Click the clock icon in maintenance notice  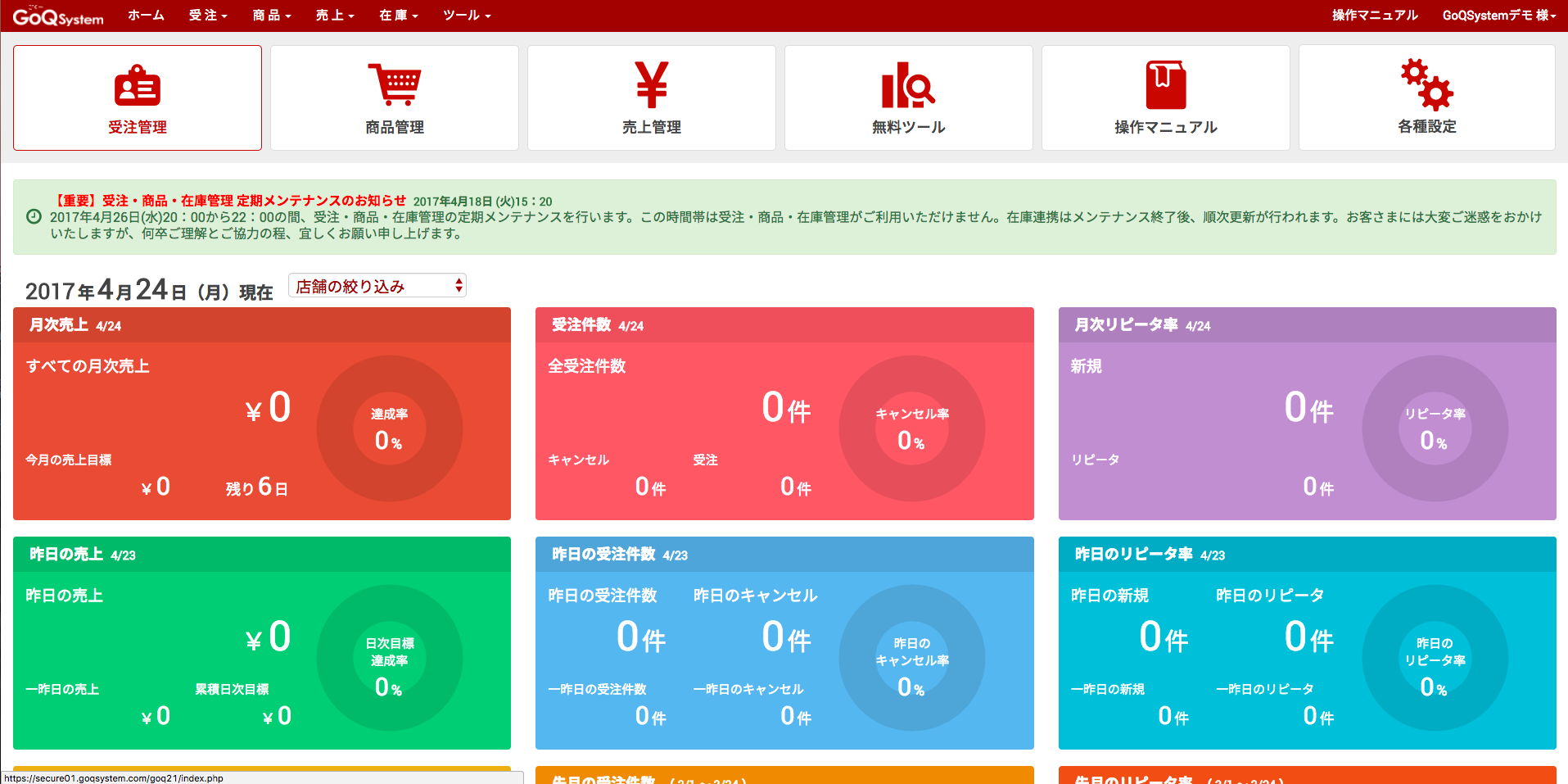34,217
